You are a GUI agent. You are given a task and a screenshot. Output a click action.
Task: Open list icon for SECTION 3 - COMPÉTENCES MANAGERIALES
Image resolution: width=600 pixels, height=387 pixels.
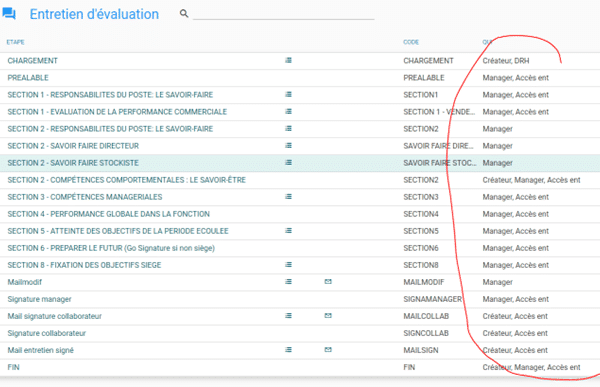289,196
